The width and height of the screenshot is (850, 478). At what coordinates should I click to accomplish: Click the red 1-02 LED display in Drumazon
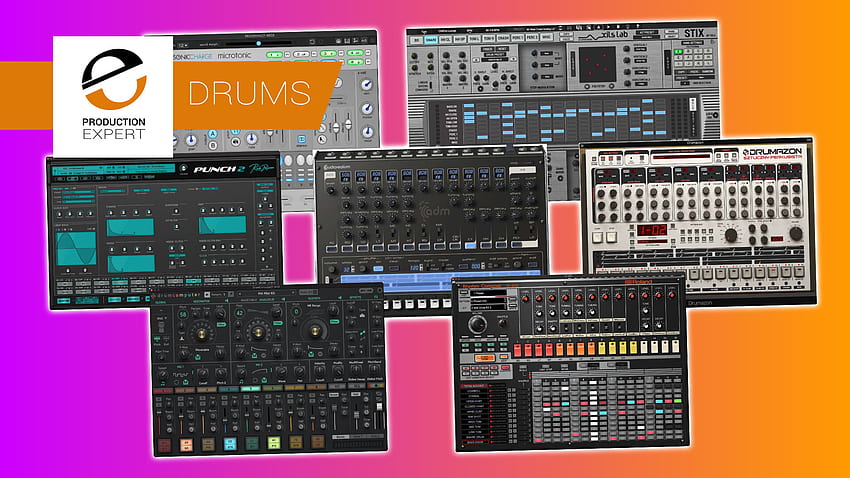[x=652, y=230]
